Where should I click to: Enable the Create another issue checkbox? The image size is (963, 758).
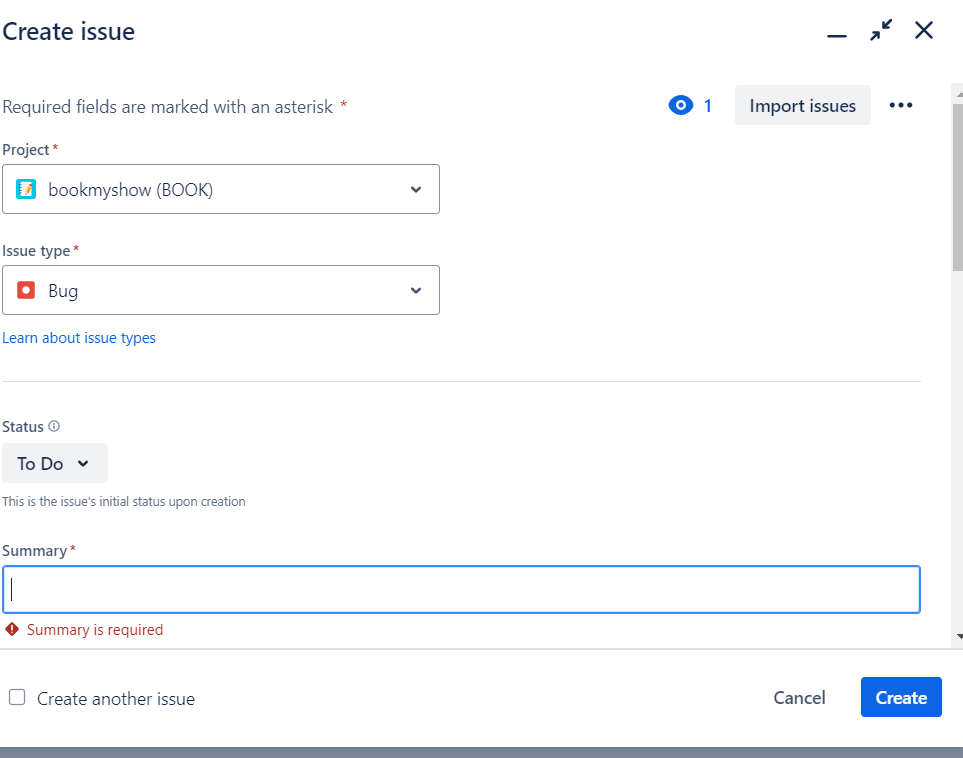point(17,698)
